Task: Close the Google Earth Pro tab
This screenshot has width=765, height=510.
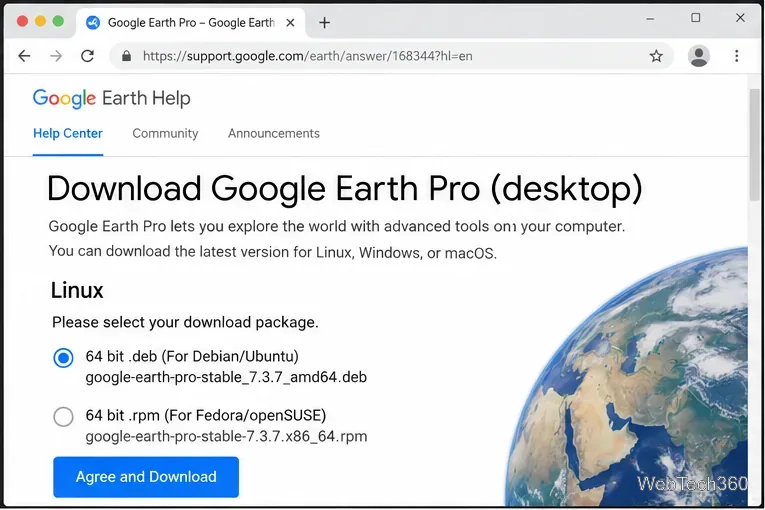Action: click(x=290, y=22)
